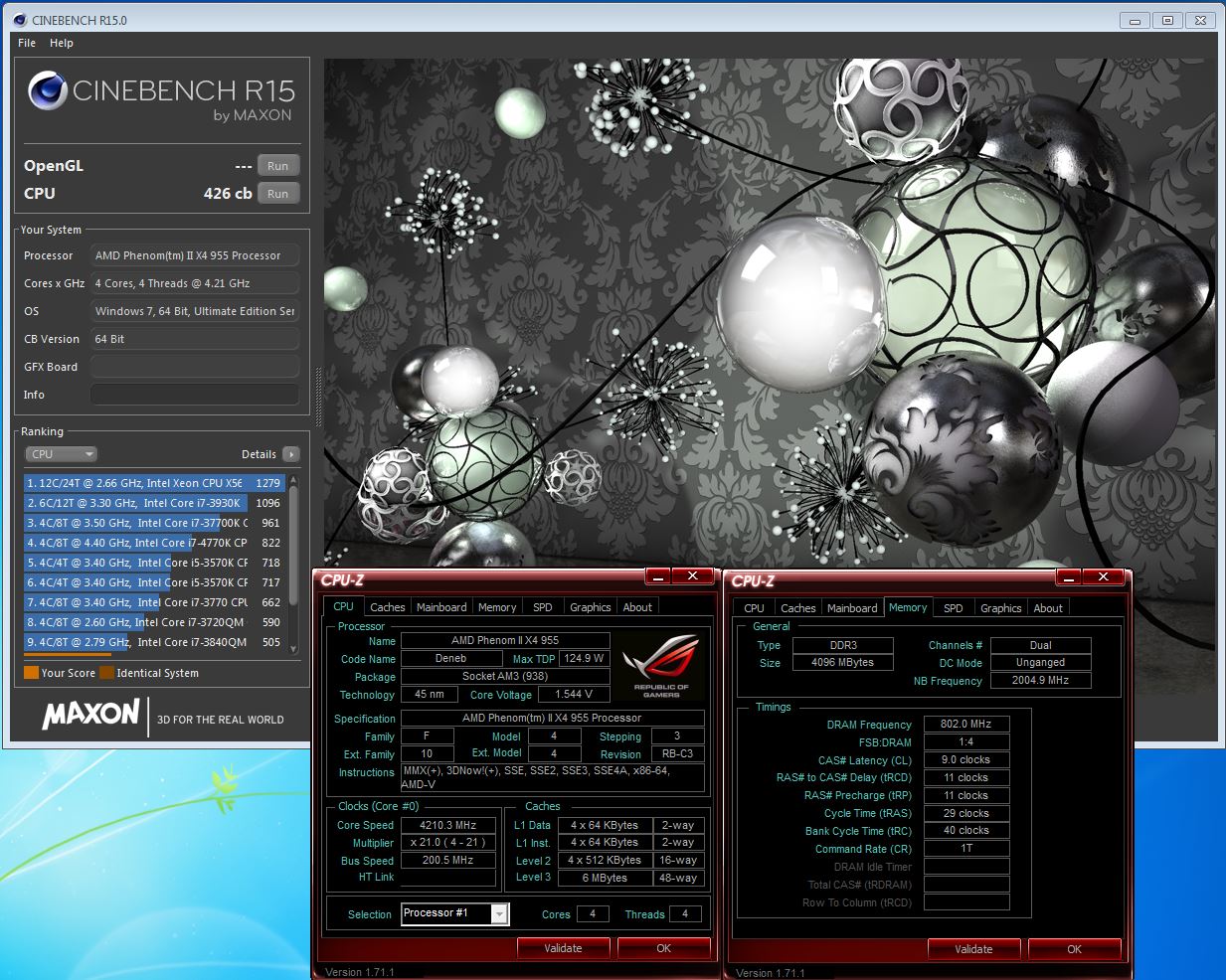Close the right CPU-Z window

(x=1103, y=577)
